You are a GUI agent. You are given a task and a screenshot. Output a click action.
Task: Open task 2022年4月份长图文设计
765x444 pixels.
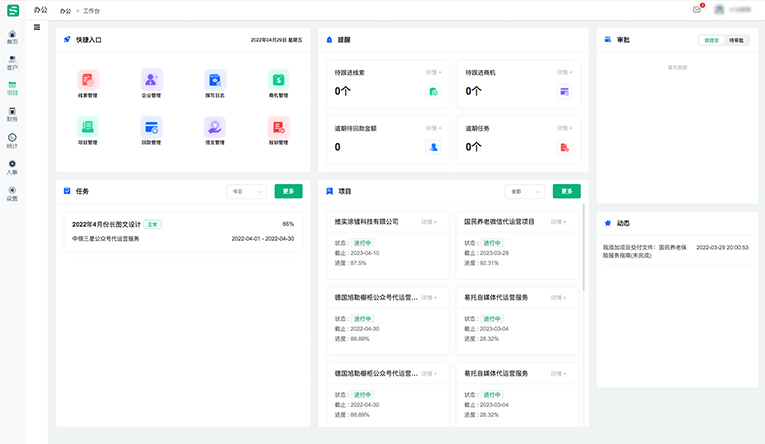(106, 224)
